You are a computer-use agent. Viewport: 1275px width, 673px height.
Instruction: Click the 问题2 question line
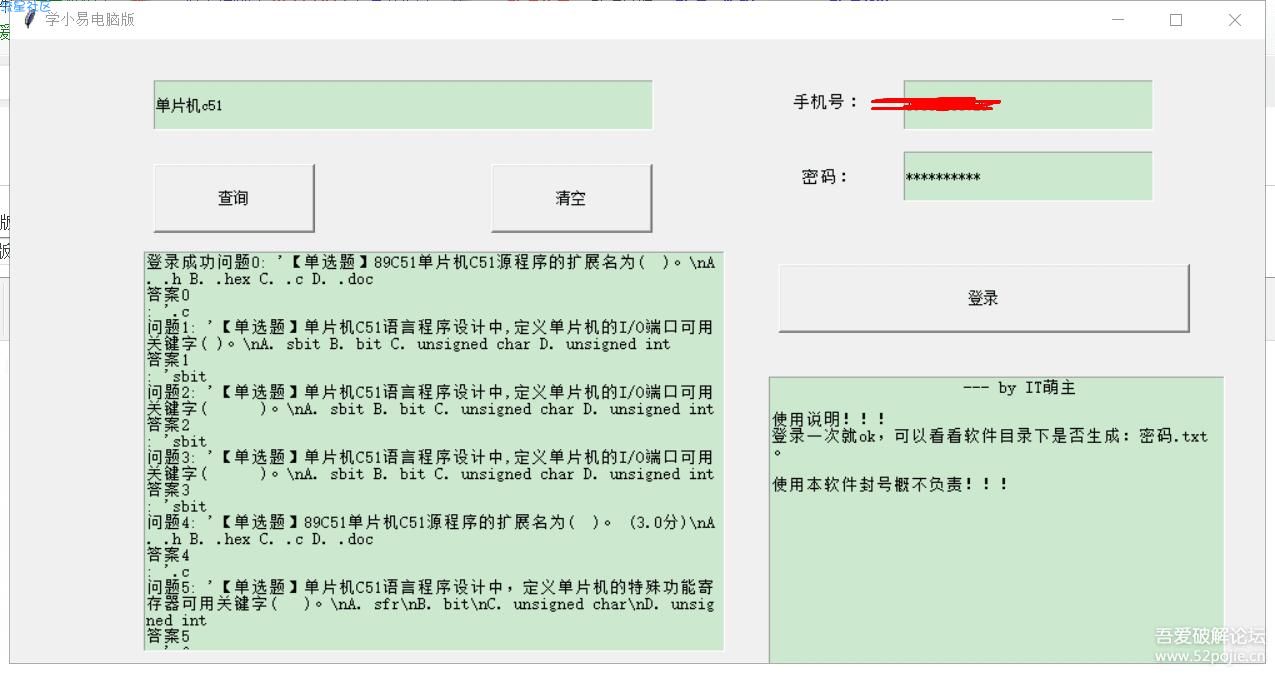tap(430, 392)
